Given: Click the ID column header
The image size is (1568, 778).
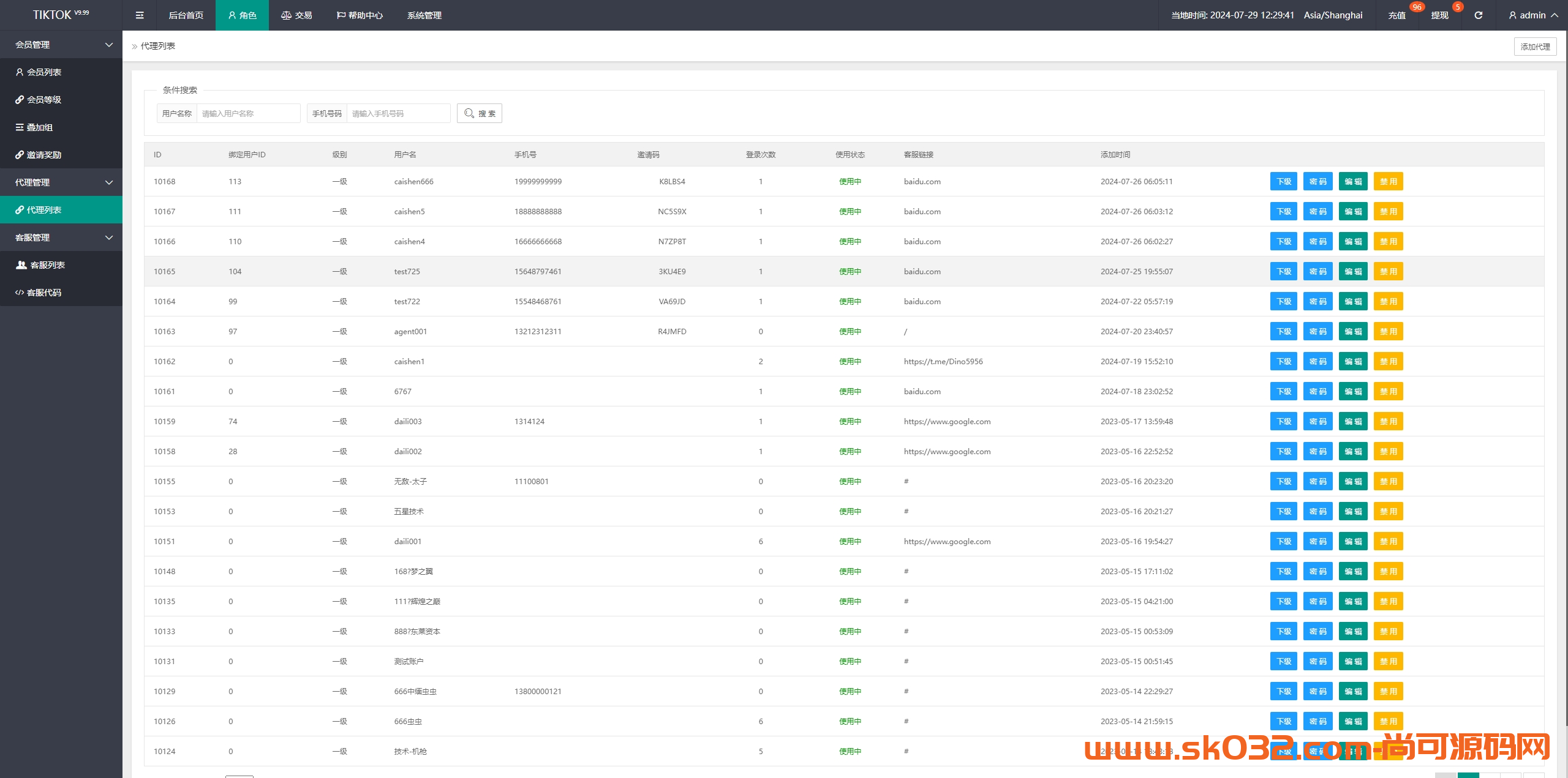Looking at the screenshot, I should 157,154.
